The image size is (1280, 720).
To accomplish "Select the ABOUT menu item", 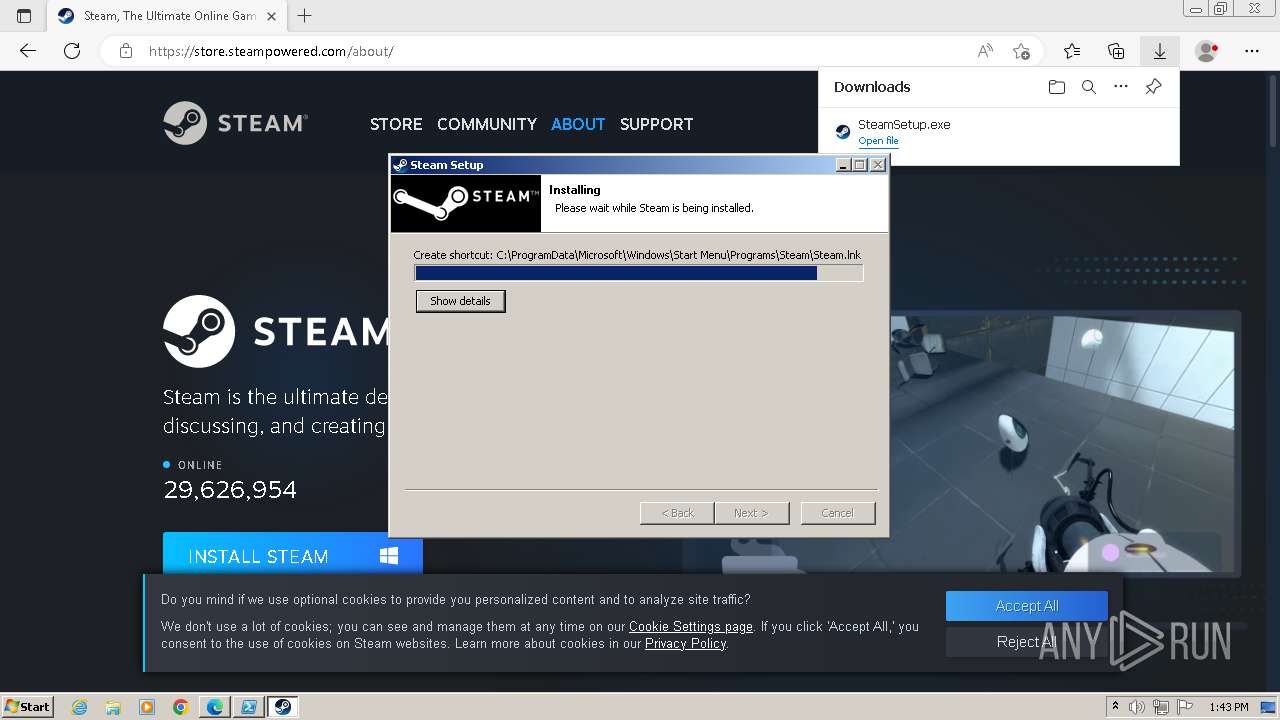I will click(578, 124).
